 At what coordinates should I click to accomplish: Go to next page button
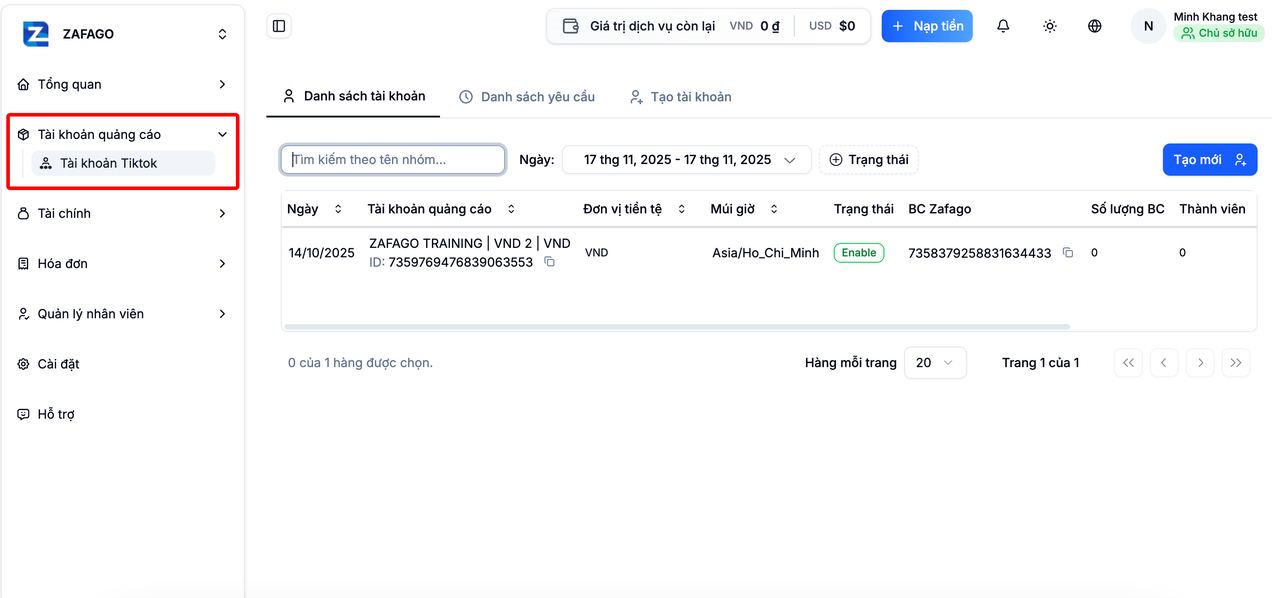tap(1200, 363)
